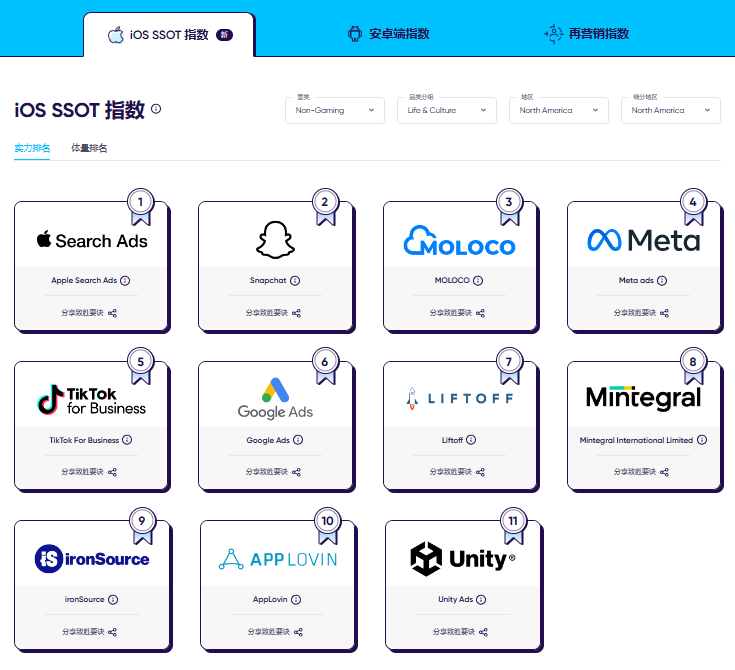Click info icon next to iOS SSOT title
This screenshot has width=735, height=670.
click(x=156, y=109)
